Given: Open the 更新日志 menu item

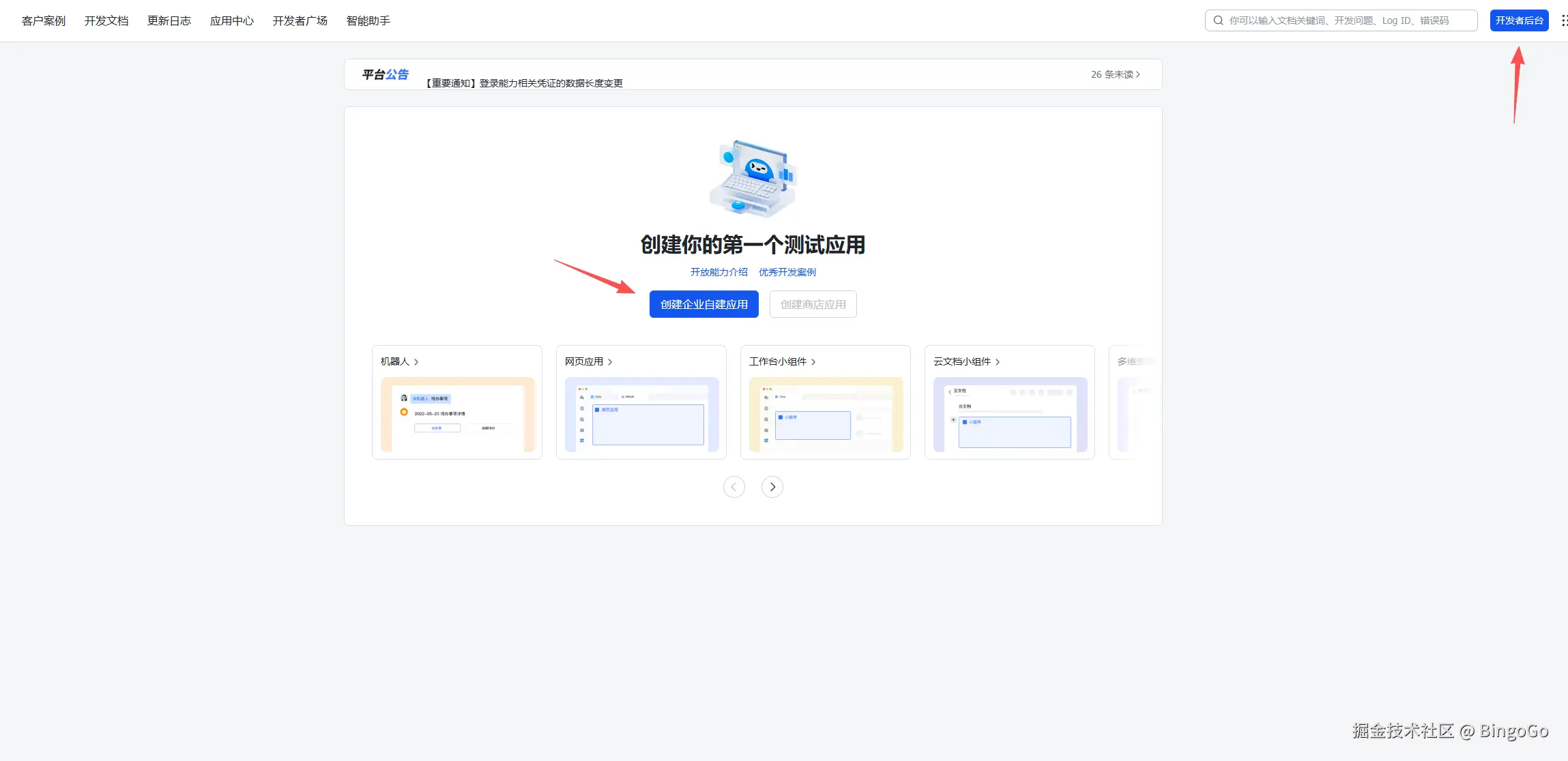Looking at the screenshot, I should click(x=169, y=20).
